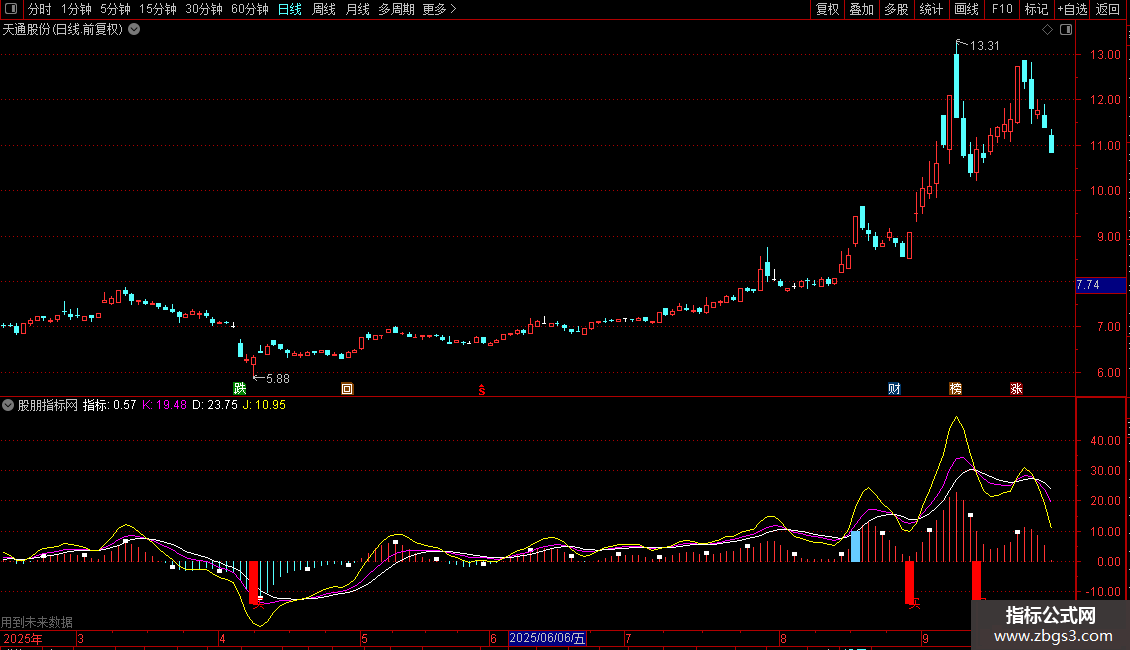The width and height of the screenshot is (1130, 650).
Task: Open the 多股 multi-stock view
Action: tap(897, 9)
